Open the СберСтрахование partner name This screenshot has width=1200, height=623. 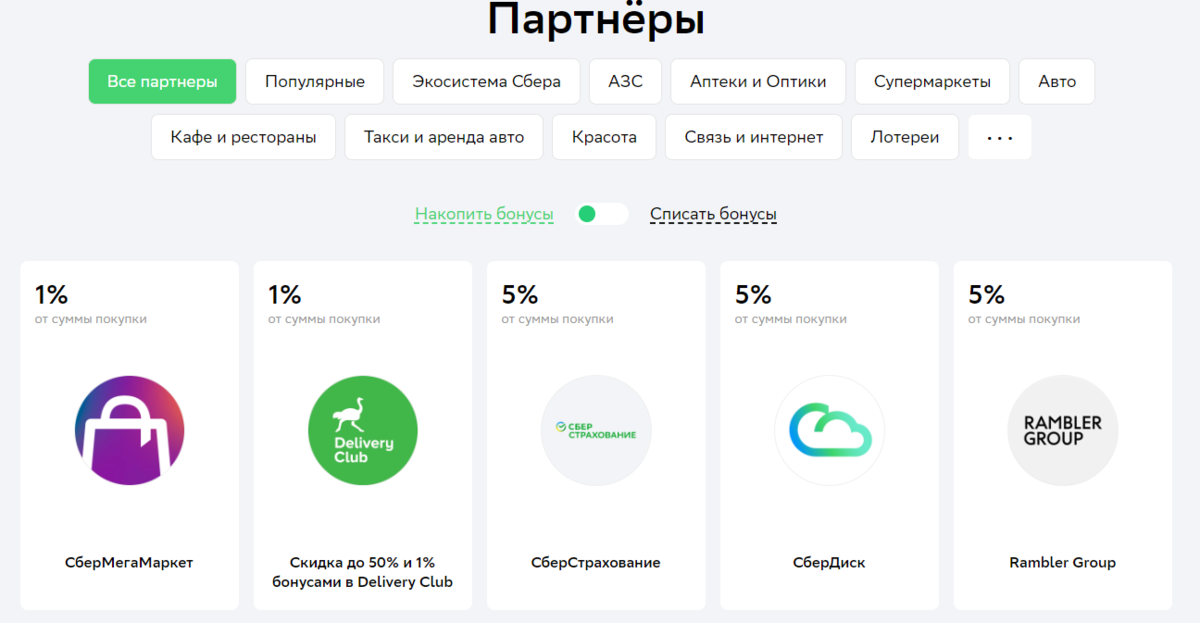(x=596, y=563)
